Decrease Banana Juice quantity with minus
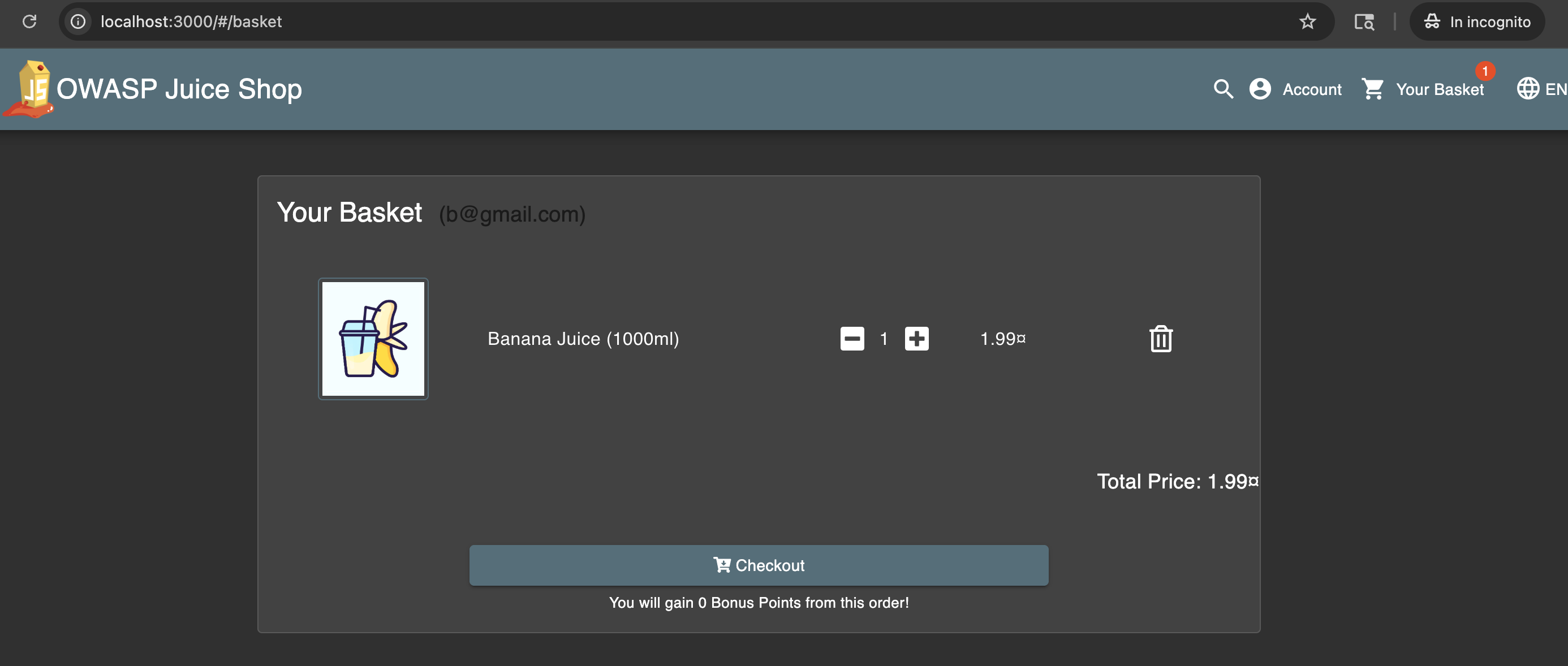The height and width of the screenshot is (666, 1568). [x=851, y=339]
